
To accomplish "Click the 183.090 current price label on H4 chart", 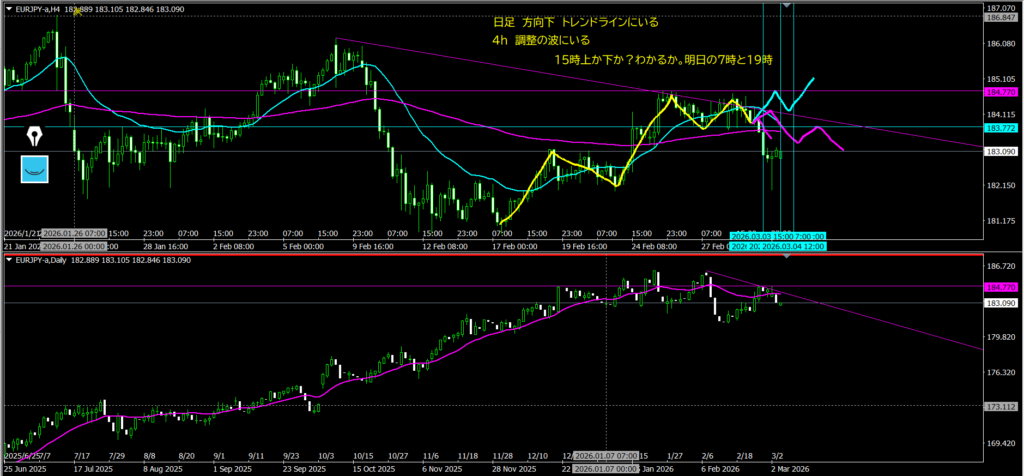I will point(1002,151).
